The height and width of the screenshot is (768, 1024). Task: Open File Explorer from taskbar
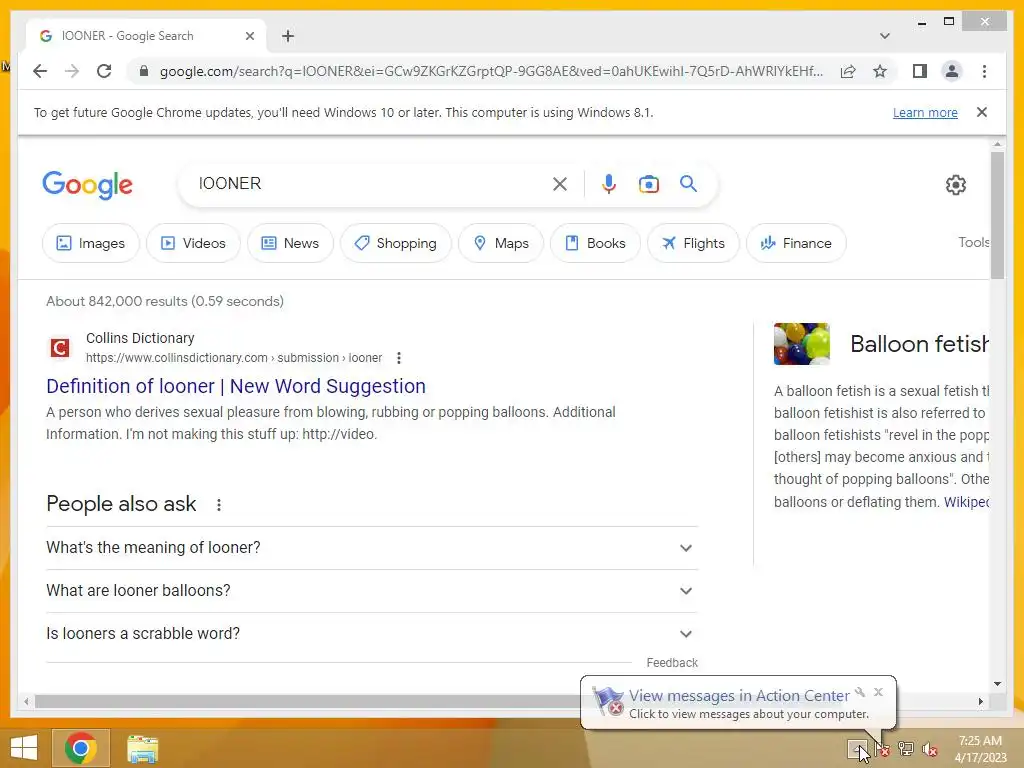tap(142, 748)
